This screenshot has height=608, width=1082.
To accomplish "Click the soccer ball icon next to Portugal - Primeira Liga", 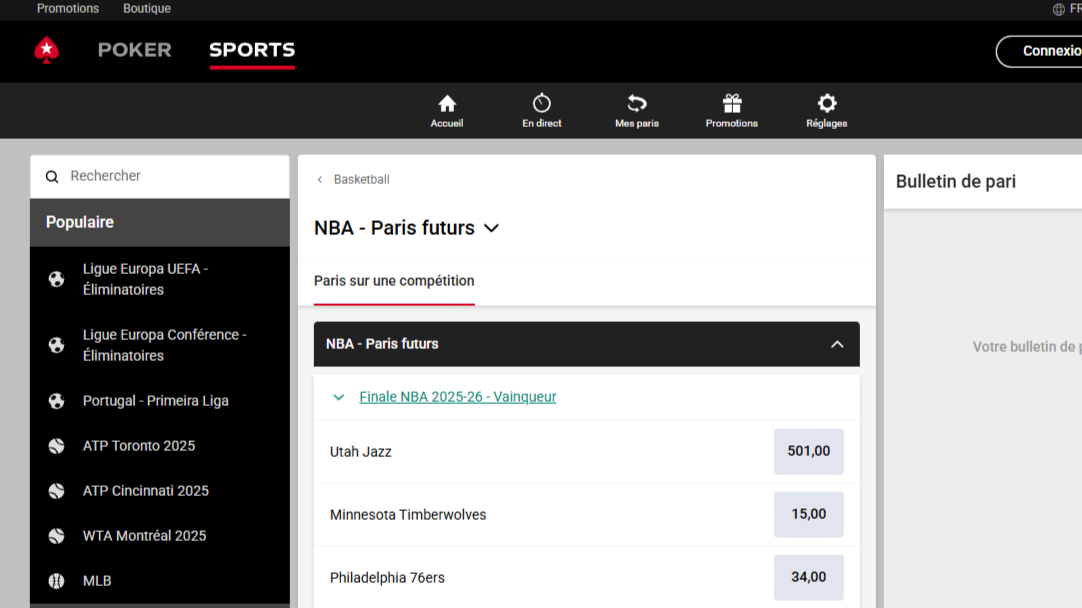I will pyautogui.click(x=56, y=400).
